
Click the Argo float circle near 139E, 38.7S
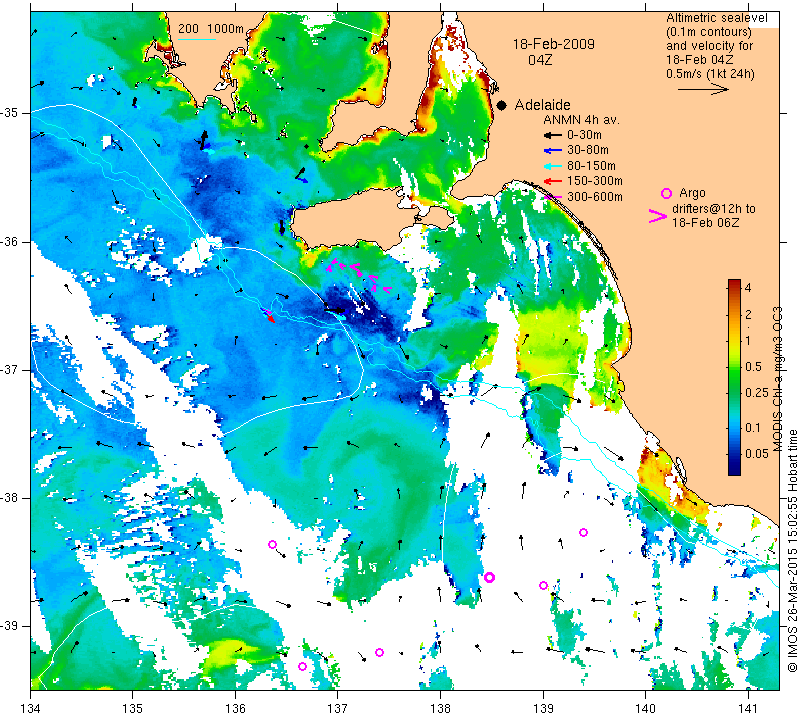[x=543, y=585]
